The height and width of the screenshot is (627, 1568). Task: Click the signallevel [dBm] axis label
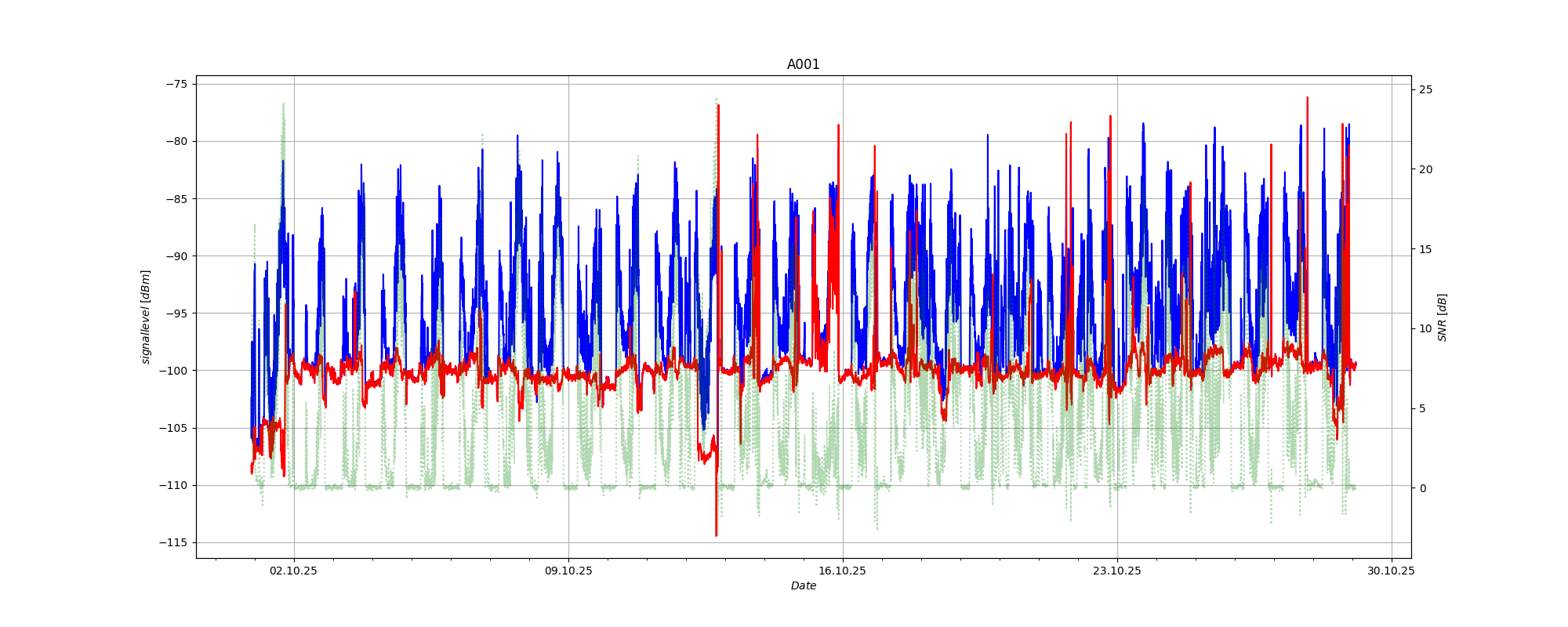click(x=146, y=317)
